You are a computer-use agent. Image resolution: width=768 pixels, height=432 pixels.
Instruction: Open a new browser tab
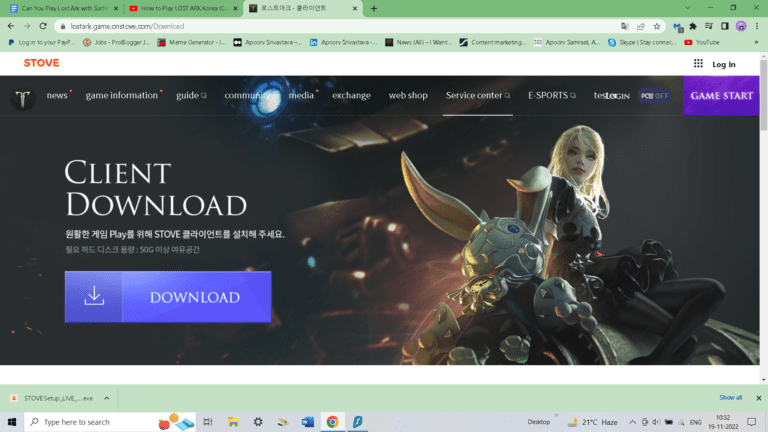point(374,8)
